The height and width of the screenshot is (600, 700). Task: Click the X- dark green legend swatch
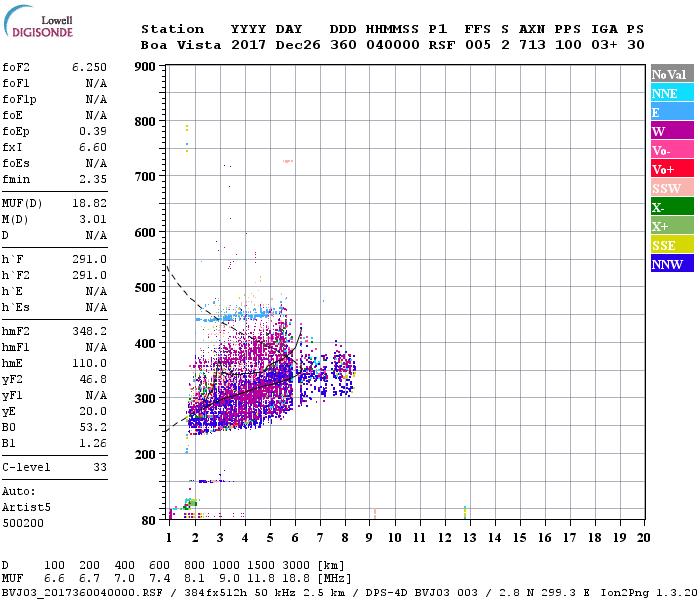pos(671,207)
